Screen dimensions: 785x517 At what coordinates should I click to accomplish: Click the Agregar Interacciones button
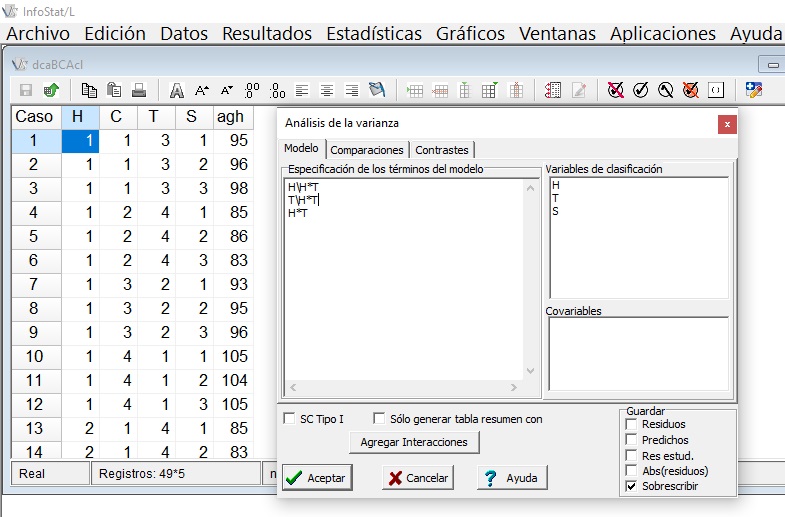414,442
